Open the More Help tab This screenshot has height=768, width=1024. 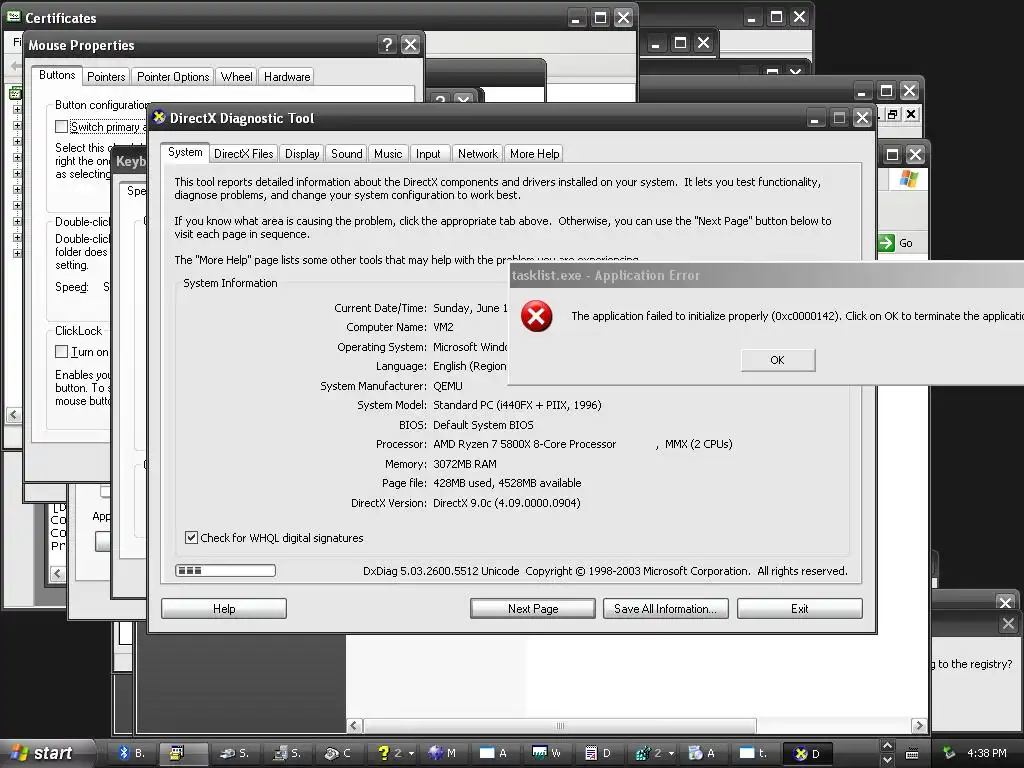click(x=534, y=153)
